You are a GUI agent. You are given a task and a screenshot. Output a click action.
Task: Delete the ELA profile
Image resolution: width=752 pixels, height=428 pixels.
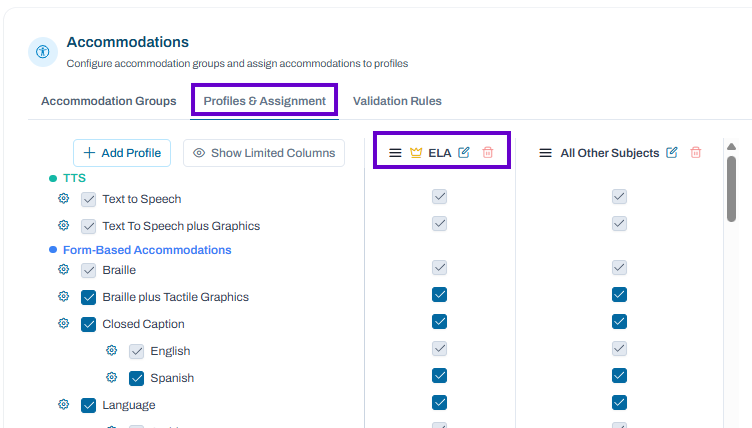coord(488,153)
